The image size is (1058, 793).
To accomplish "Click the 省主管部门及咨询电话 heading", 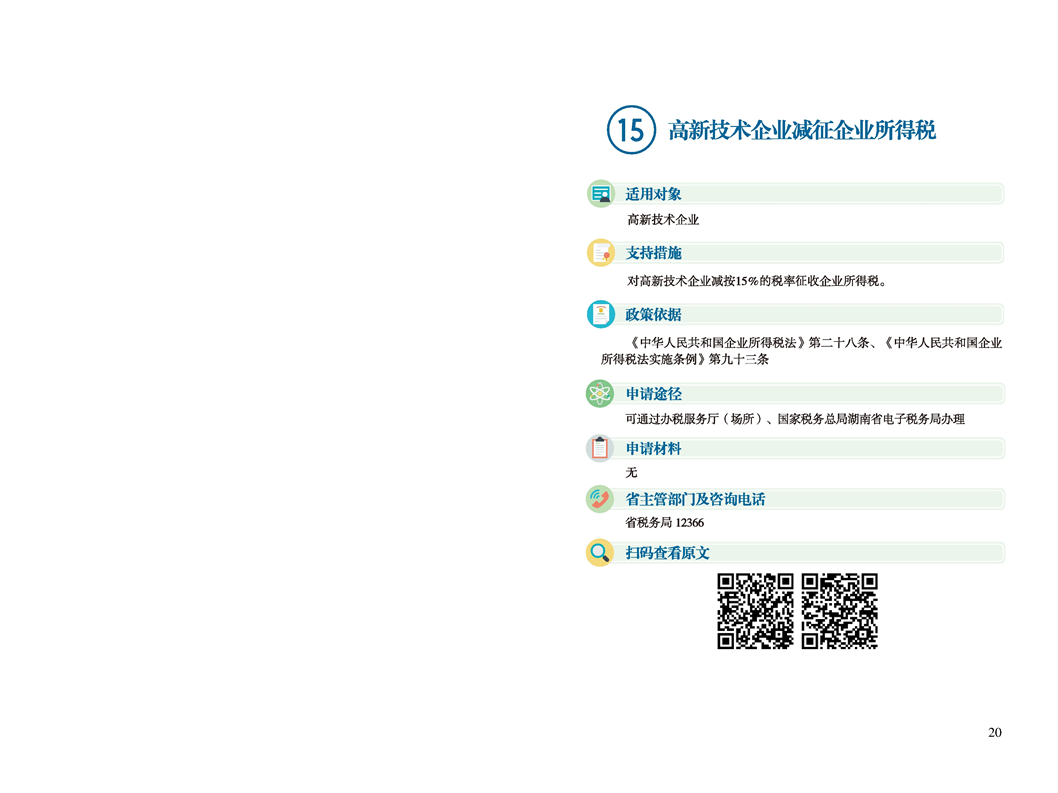I will pyautogui.click(x=695, y=499).
